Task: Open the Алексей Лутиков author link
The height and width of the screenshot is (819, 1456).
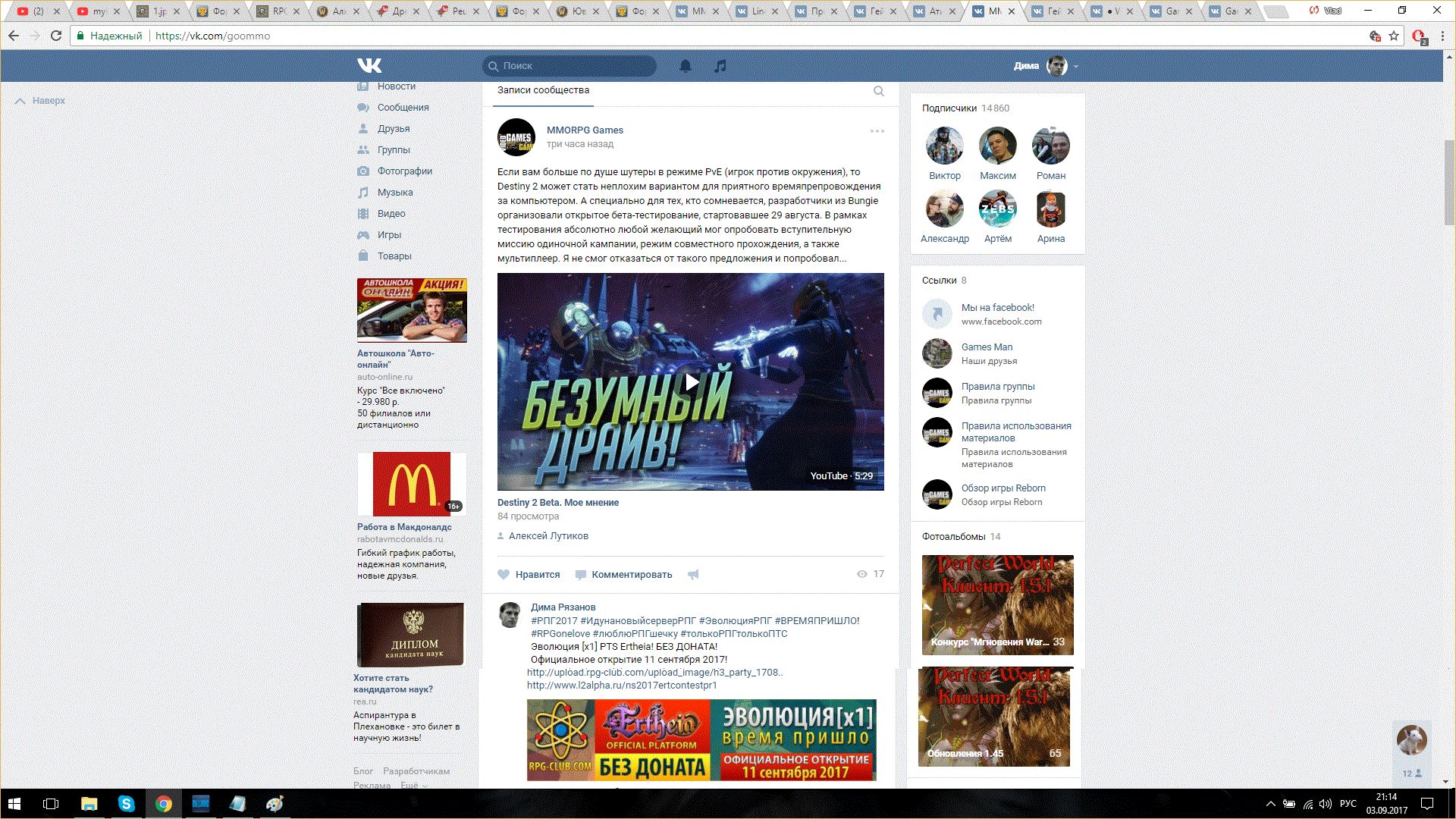Action: pyautogui.click(x=548, y=536)
